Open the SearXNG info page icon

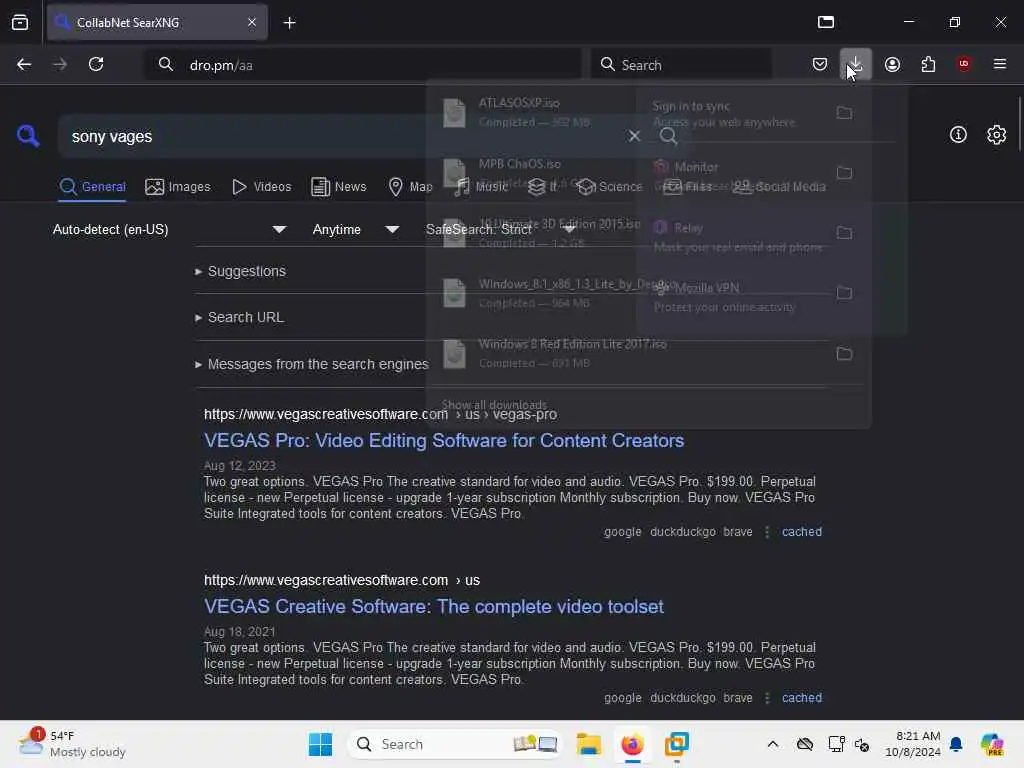coord(958,135)
